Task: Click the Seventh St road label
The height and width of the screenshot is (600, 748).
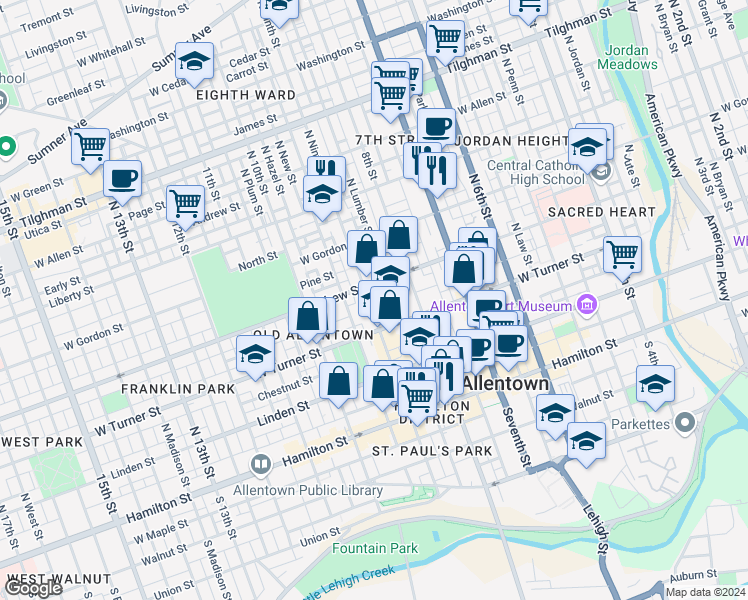Action: click(516, 437)
